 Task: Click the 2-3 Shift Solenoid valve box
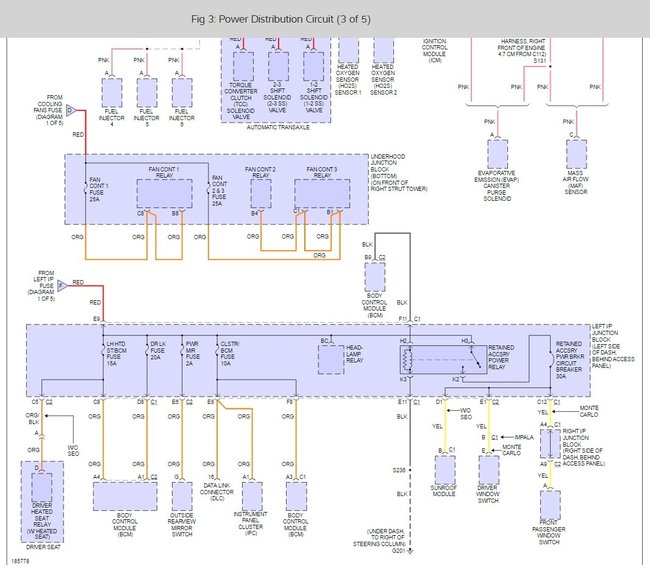[278, 66]
